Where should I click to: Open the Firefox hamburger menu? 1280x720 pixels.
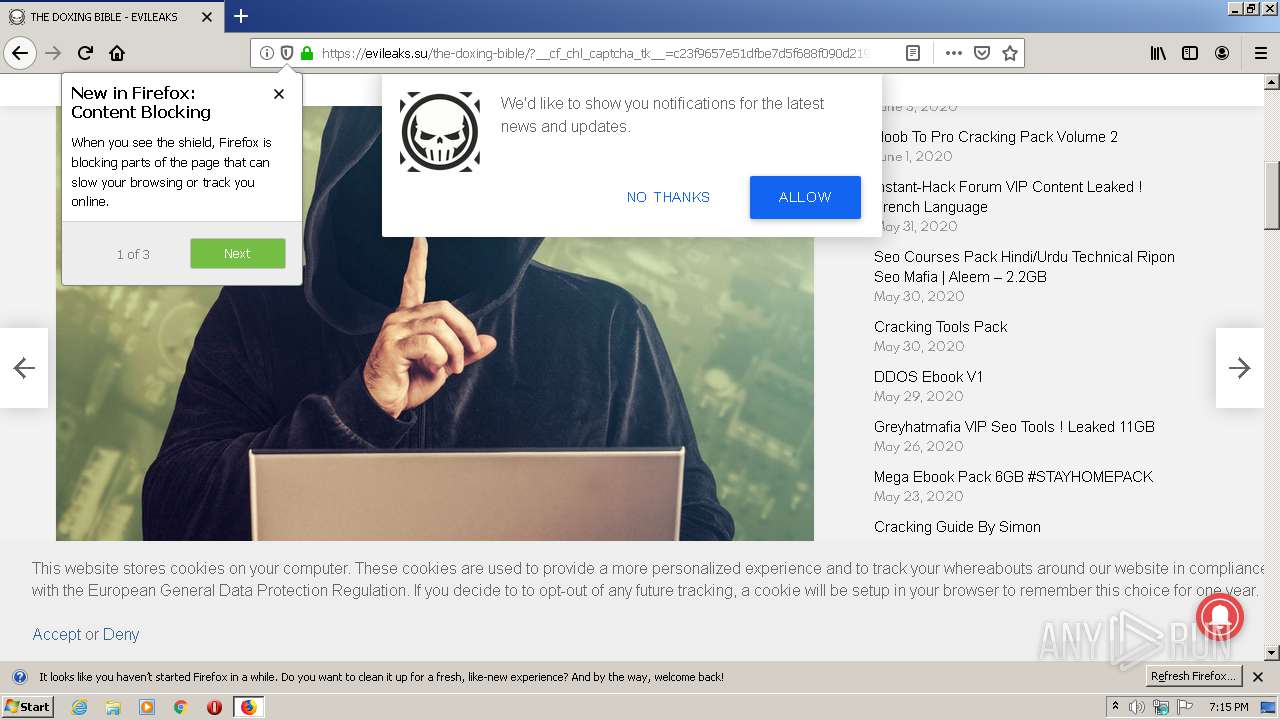pos(1260,53)
